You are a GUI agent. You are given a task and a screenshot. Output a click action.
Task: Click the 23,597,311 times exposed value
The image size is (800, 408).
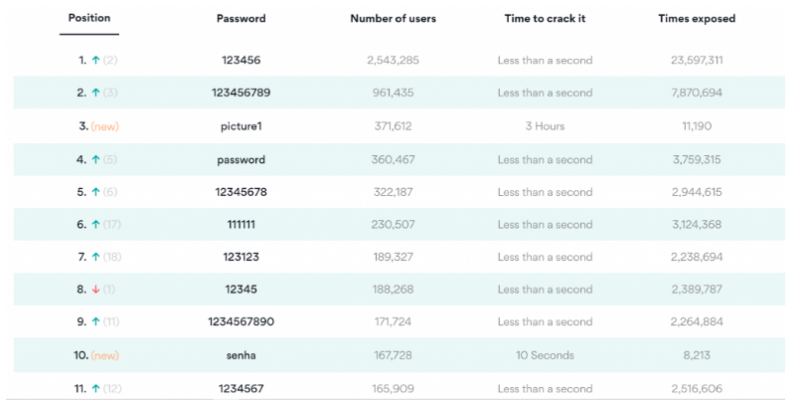696,60
